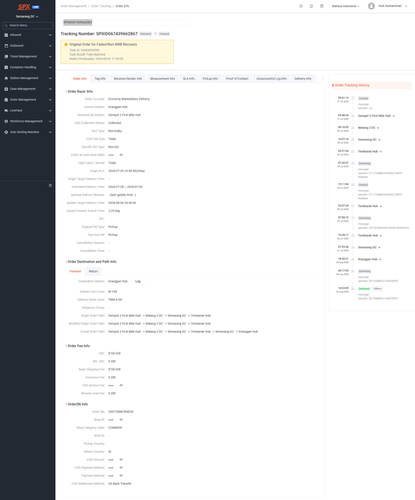Click the final Delivered event timeline icon
This screenshot has width=415, height=500.
point(353,289)
